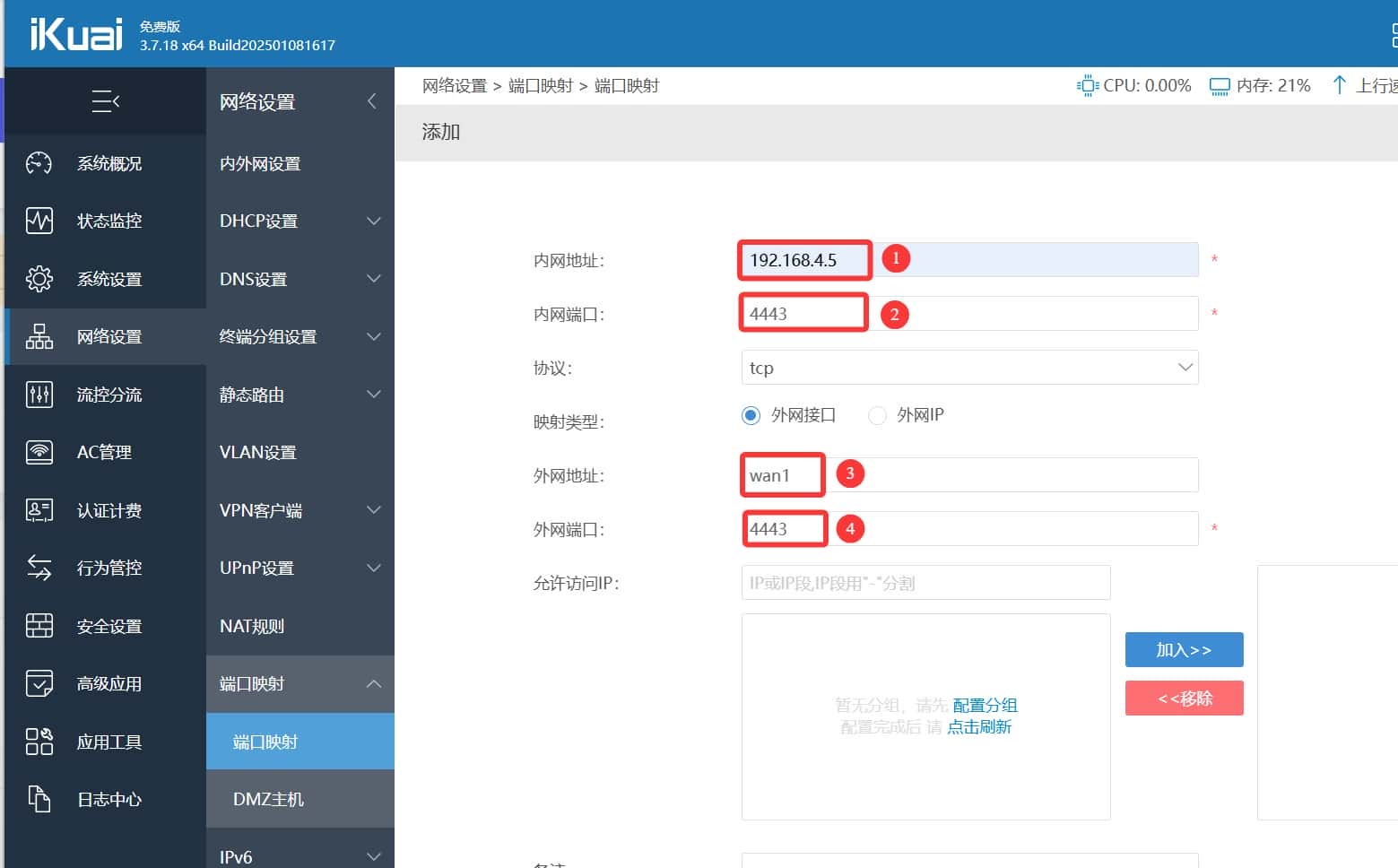Click the 允许访问IP input field
Screen dimensions: 1398x868
(x=925, y=583)
